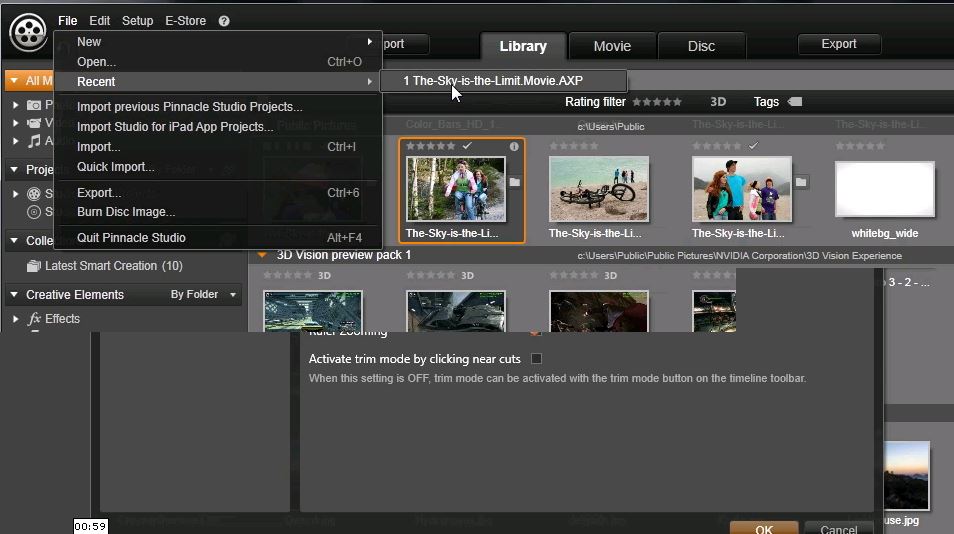Click the film reel project icon in tree
This screenshot has height=534, width=954.
coord(34,194)
